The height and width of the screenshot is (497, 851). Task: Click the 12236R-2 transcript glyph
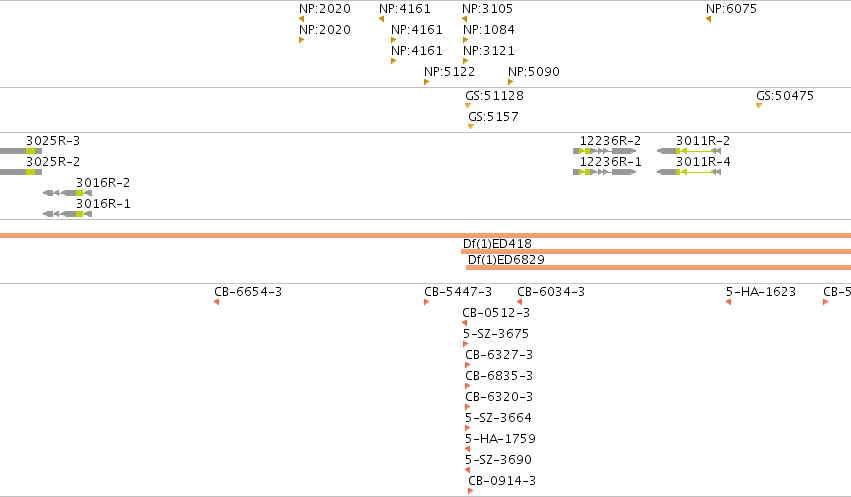coord(605,151)
